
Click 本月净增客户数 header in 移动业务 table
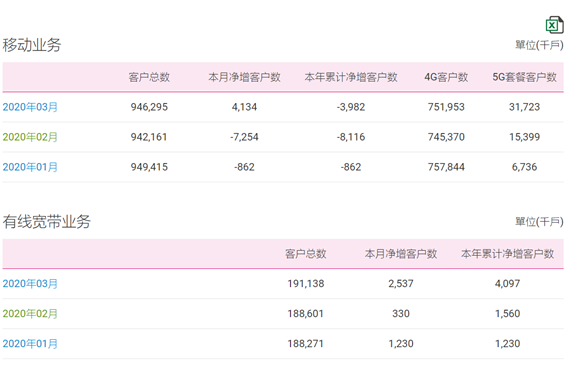pyautogui.click(x=244, y=77)
